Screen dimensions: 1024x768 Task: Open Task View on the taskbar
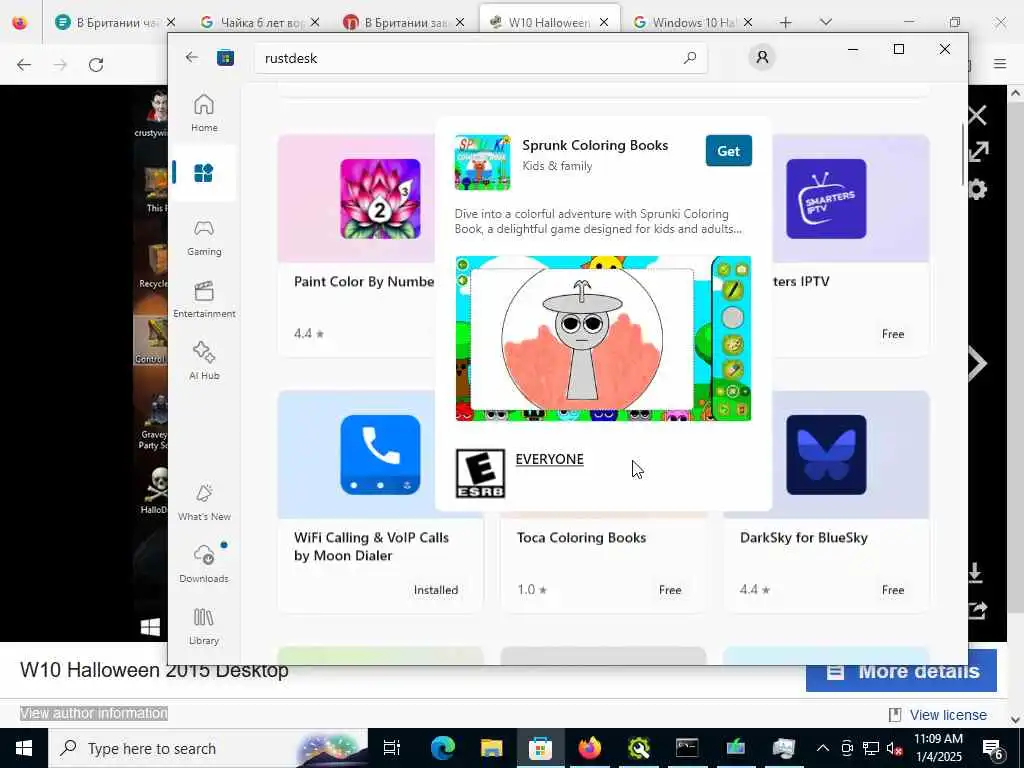pyautogui.click(x=392, y=748)
